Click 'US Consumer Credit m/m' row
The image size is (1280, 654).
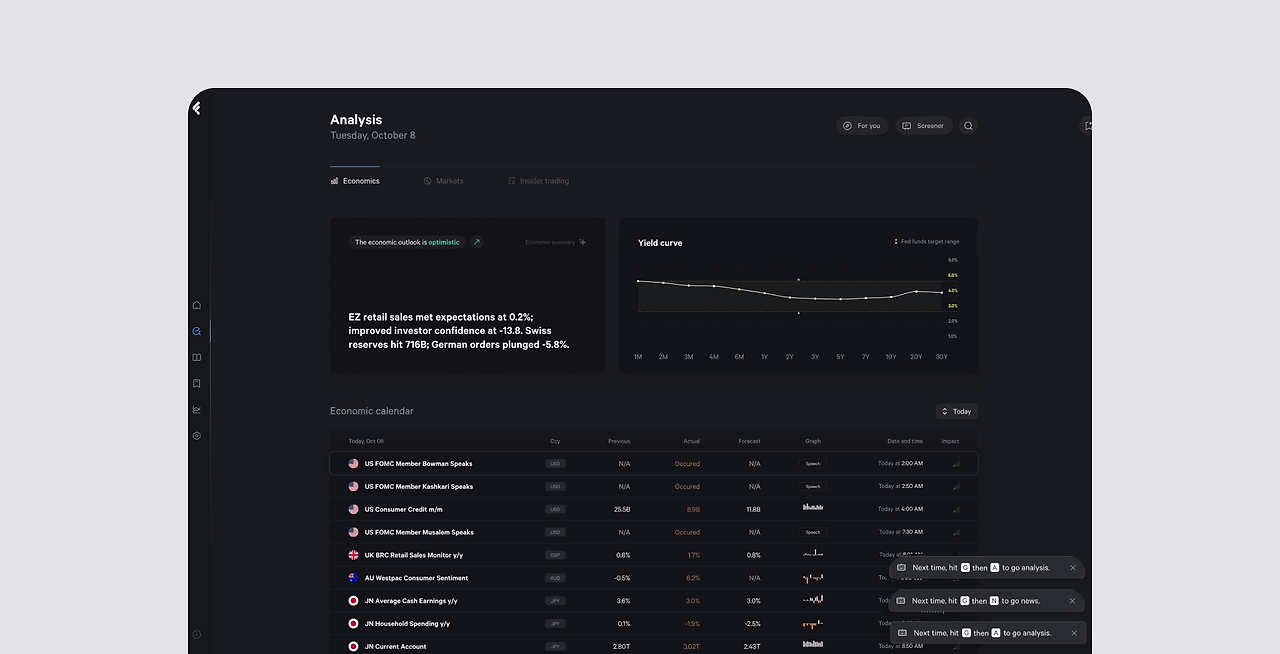tap(654, 509)
